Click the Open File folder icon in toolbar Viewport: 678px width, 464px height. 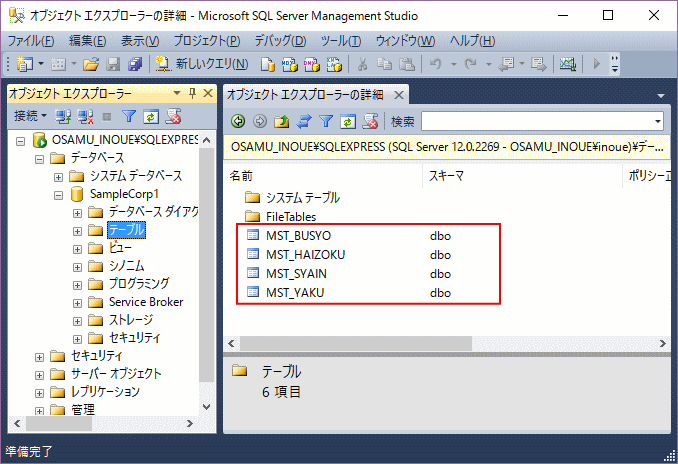(91, 64)
